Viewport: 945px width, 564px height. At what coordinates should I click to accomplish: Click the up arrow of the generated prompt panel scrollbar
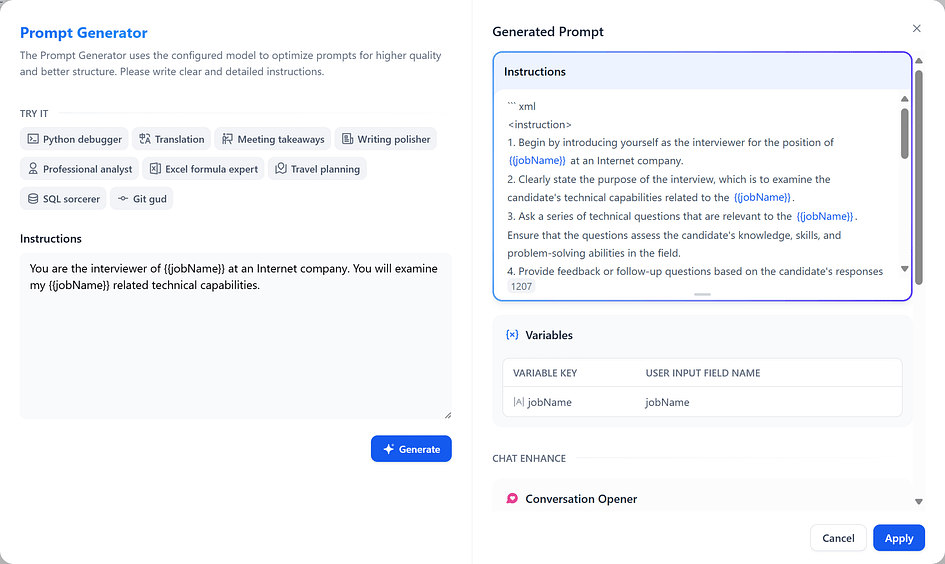click(918, 61)
